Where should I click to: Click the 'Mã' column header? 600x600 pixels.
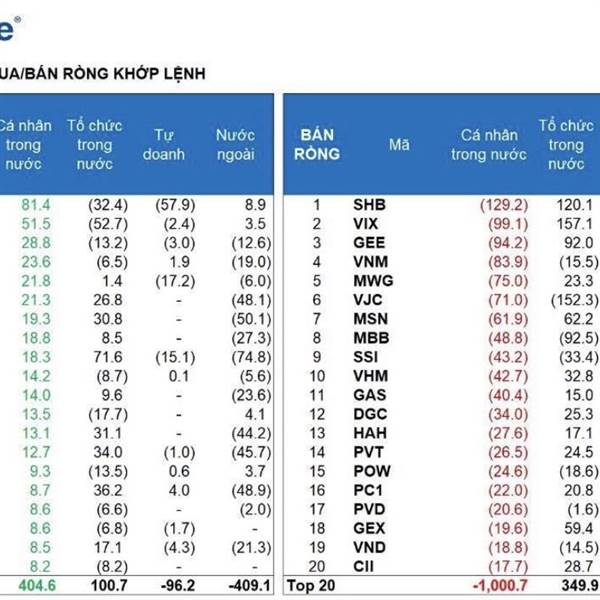coord(399,145)
